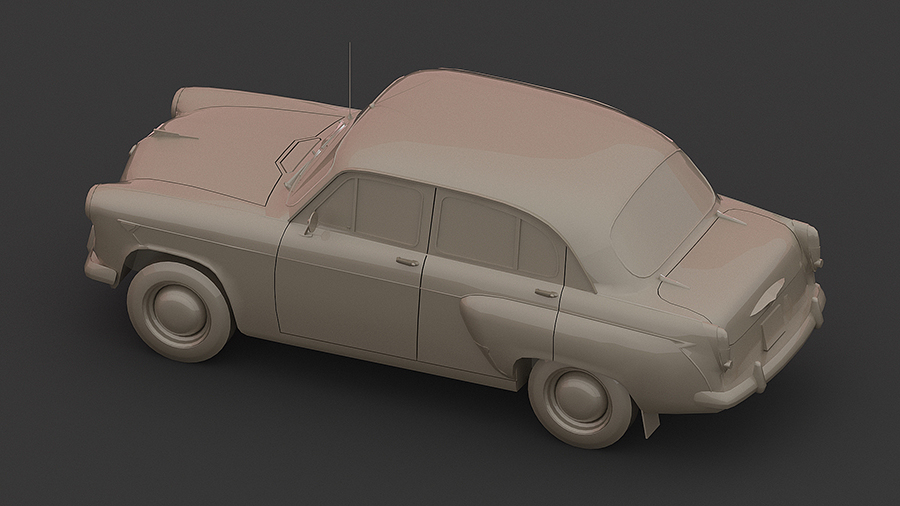Screen dimensions: 900x506
Task: Click the car's front wheel
Action: (180, 311)
